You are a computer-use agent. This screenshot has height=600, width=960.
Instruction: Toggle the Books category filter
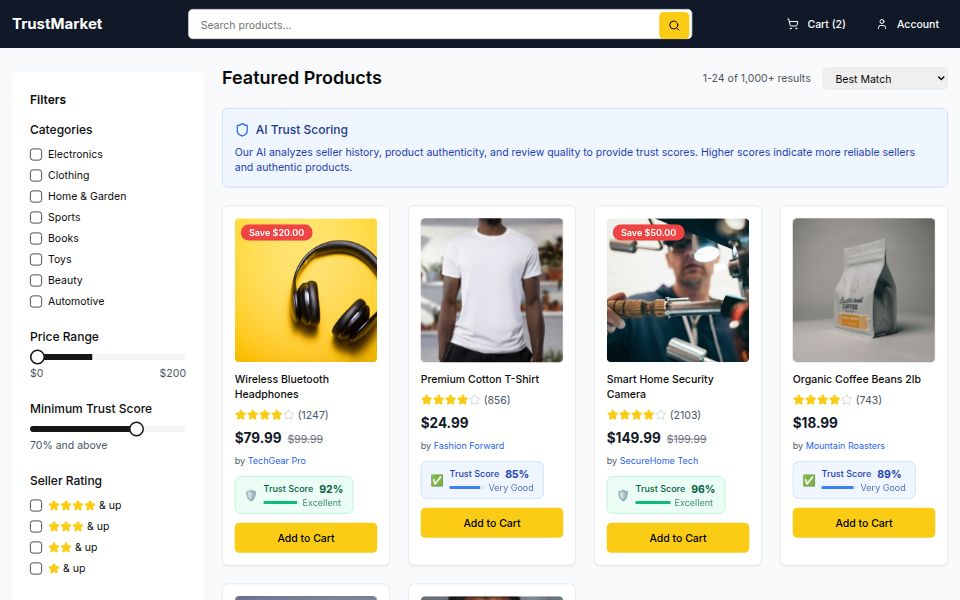[x=36, y=238]
